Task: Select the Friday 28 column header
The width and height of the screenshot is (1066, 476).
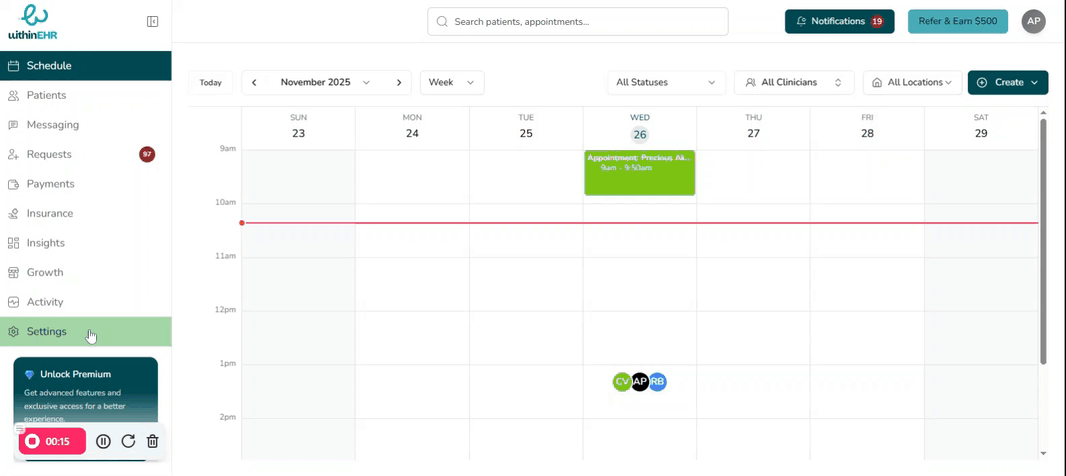Action: 867,126
